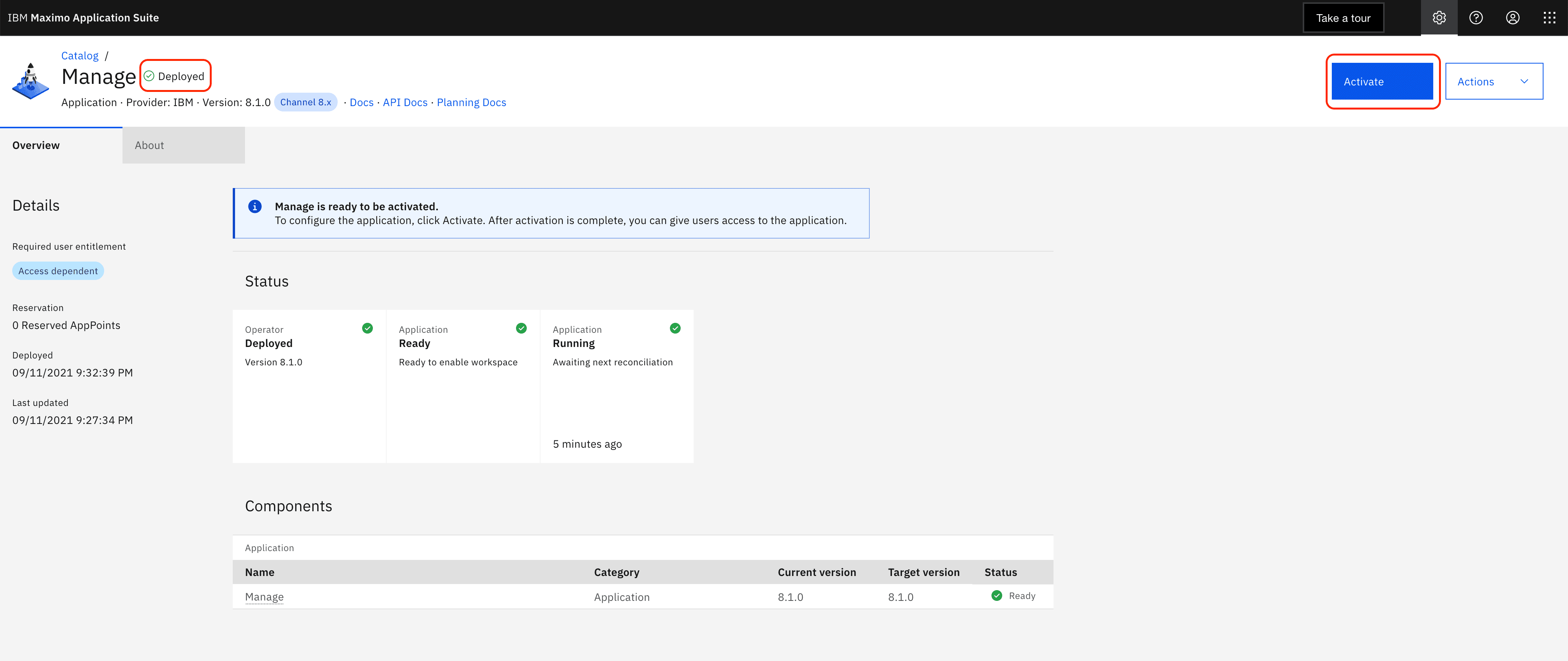
Task: Open the help question mark icon
Action: (x=1476, y=18)
